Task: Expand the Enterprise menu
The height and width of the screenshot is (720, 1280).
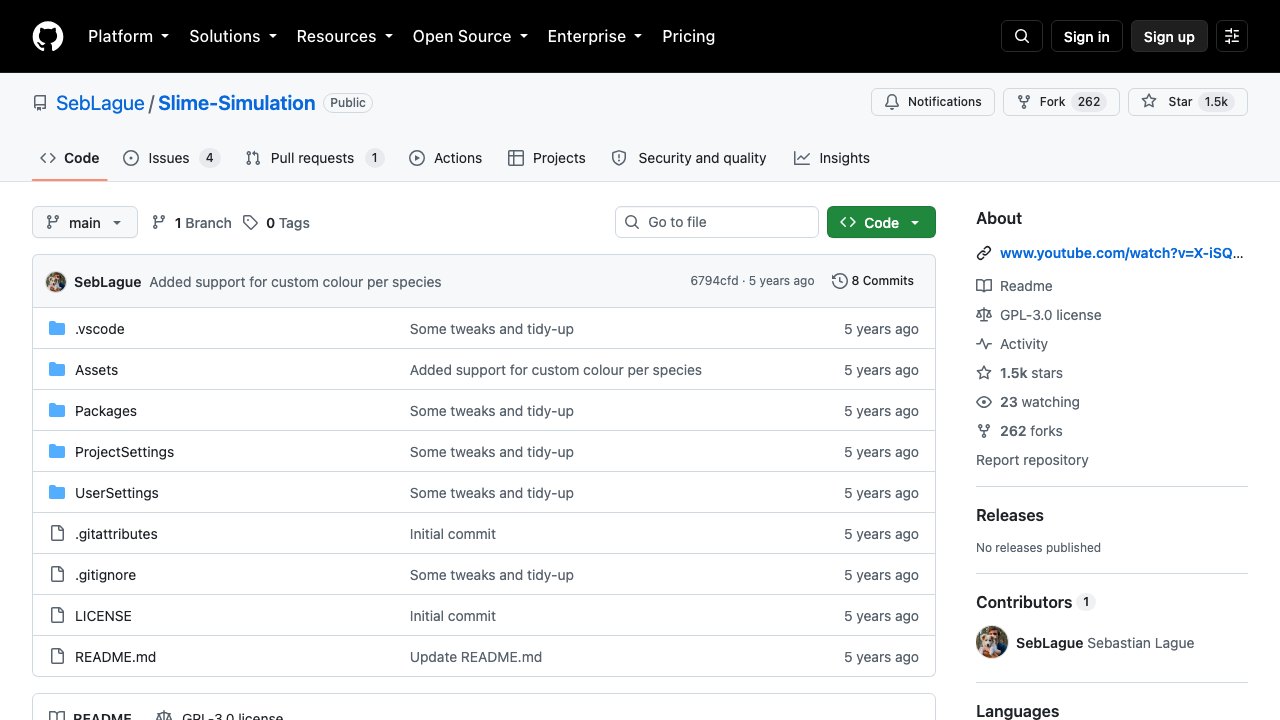Action: [x=594, y=36]
